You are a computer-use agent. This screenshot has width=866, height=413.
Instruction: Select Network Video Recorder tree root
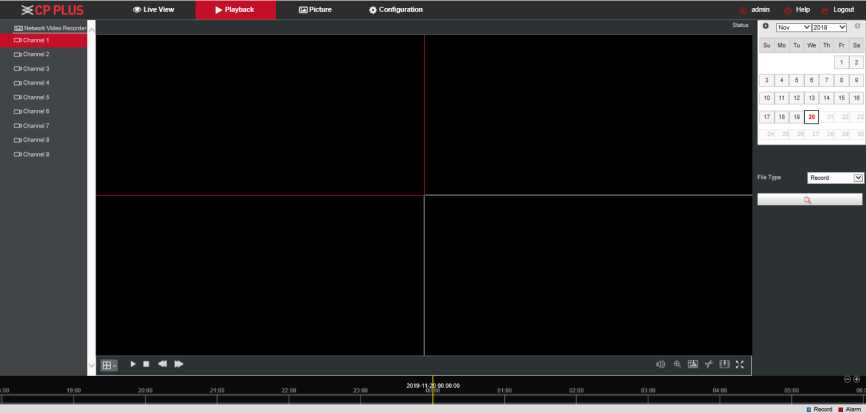click(50, 28)
